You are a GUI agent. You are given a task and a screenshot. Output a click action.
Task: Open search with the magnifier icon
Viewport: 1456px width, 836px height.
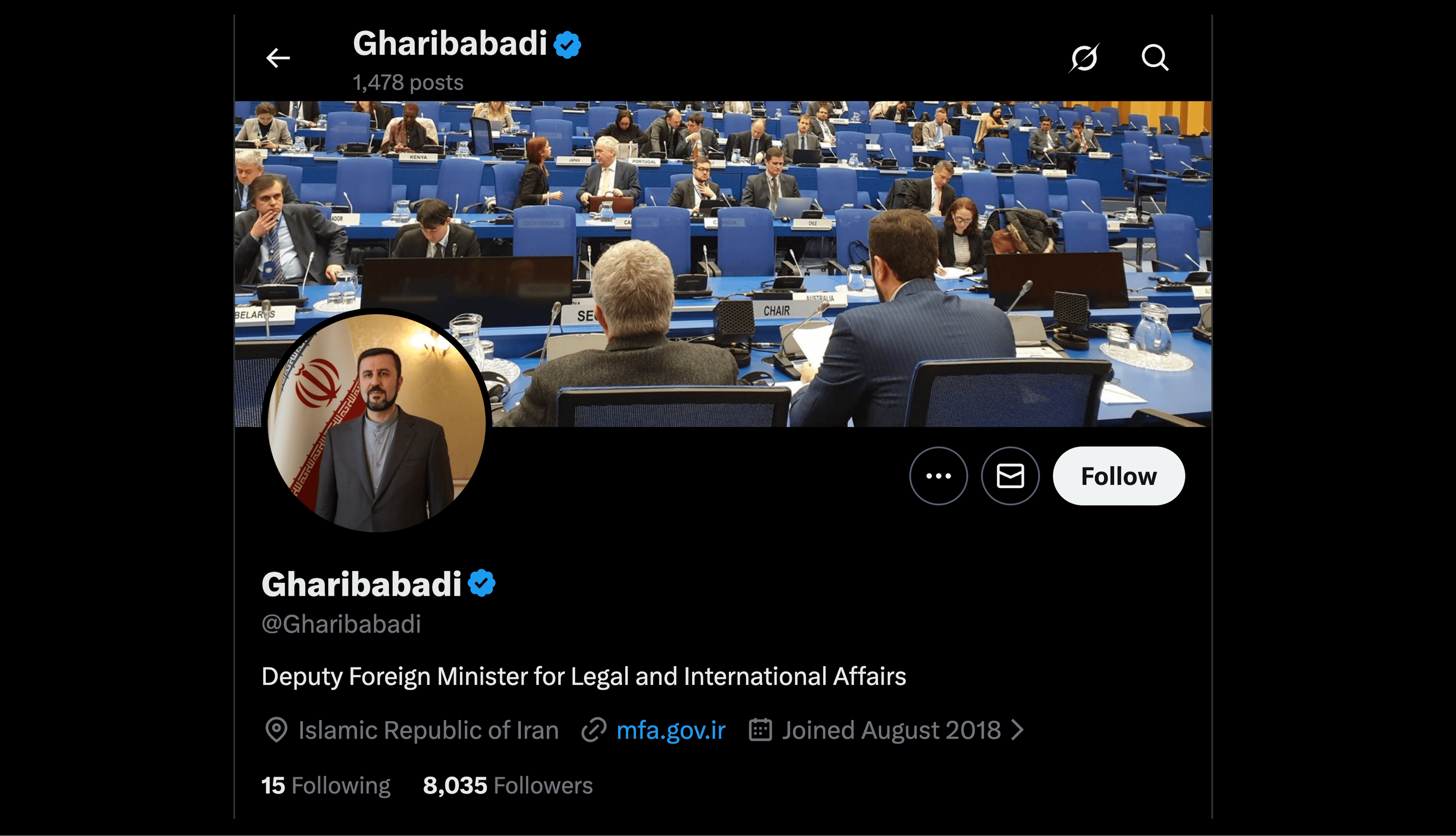tap(1155, 57)
